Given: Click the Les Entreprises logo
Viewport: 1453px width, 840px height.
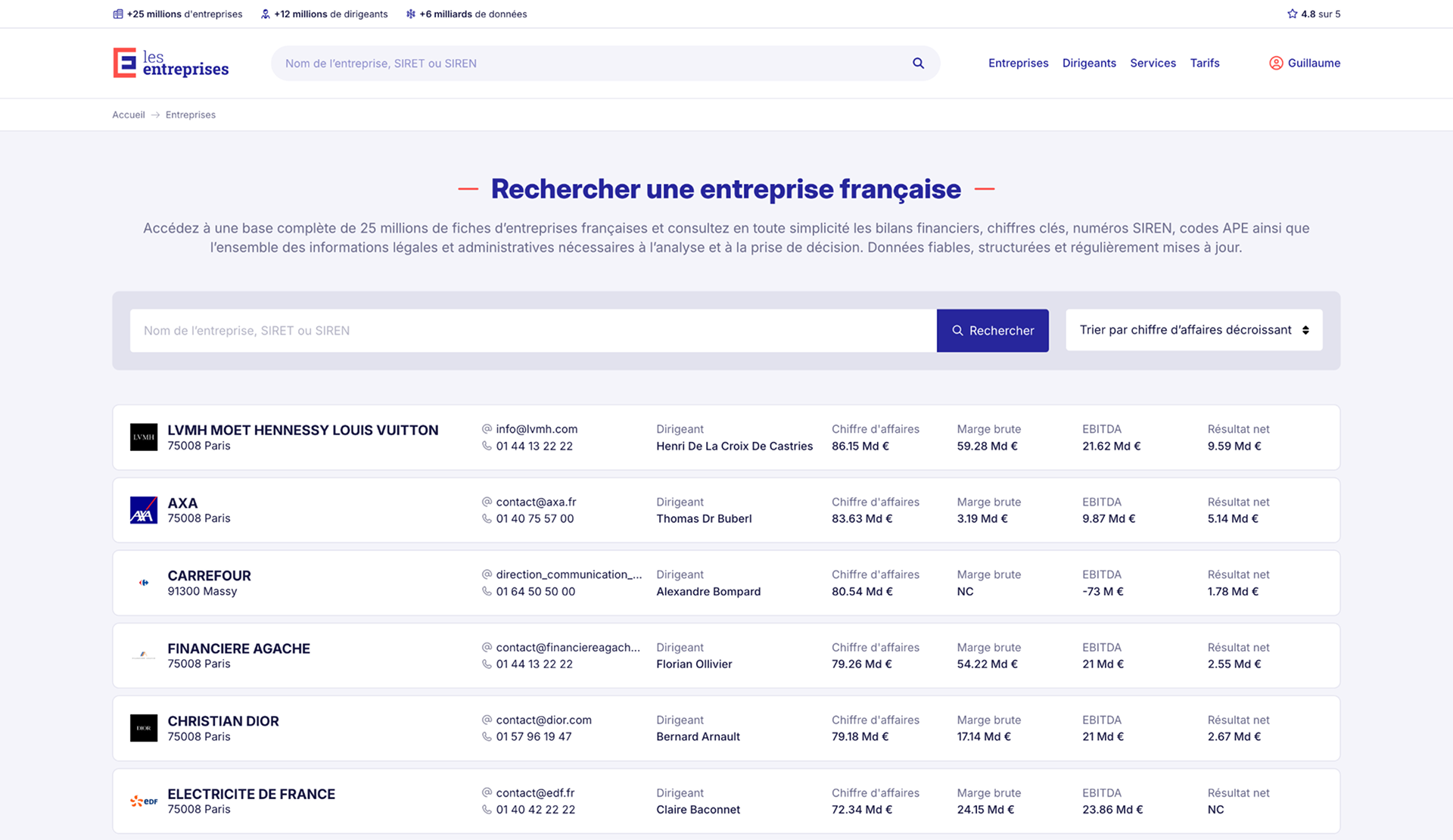Looking at the screenshot, I should coord(171,63).
